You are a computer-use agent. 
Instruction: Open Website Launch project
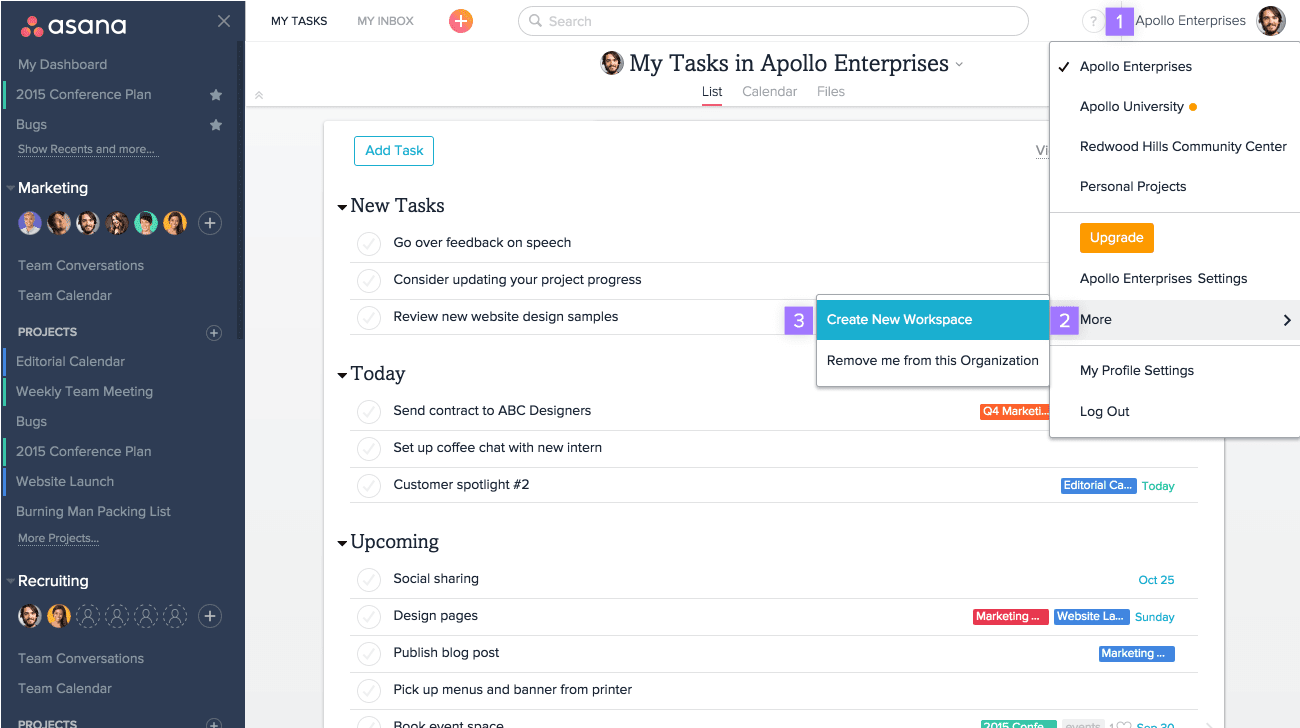(x=65, y=482)
